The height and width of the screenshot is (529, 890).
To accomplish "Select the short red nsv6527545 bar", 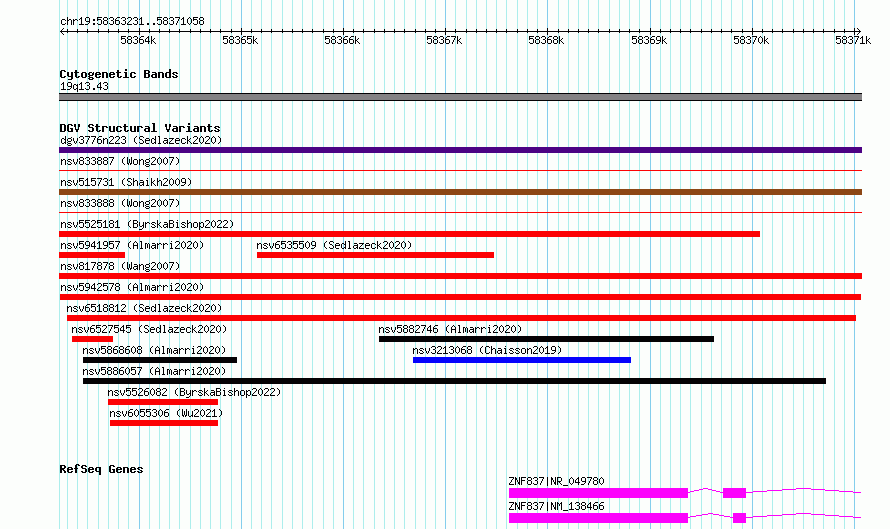I will tap(92, 339).
